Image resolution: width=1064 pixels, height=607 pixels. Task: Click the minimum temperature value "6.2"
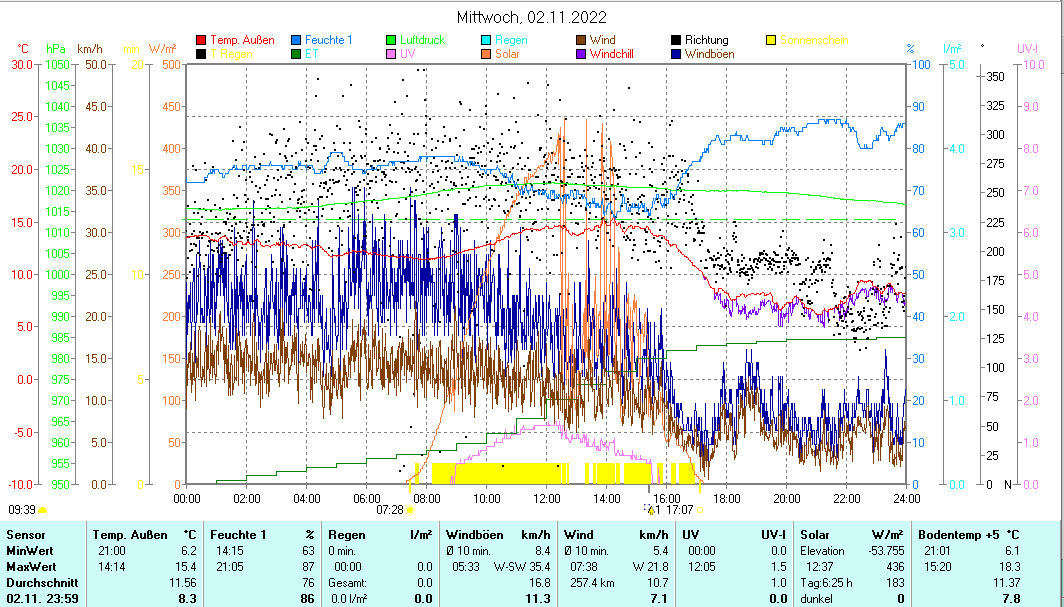(x=189, y=551)
